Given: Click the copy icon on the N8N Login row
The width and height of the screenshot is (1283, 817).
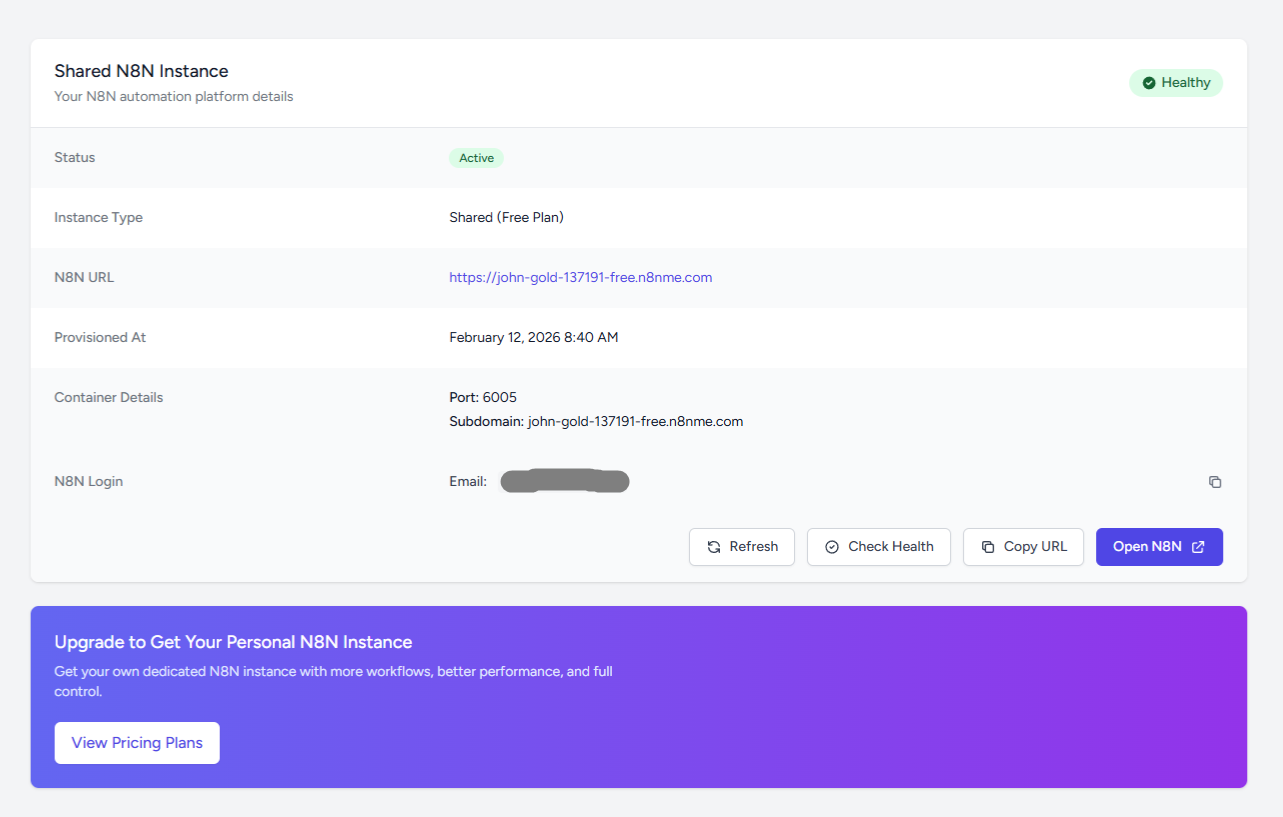Looking at the screenshot, I should coord(1215,481).
